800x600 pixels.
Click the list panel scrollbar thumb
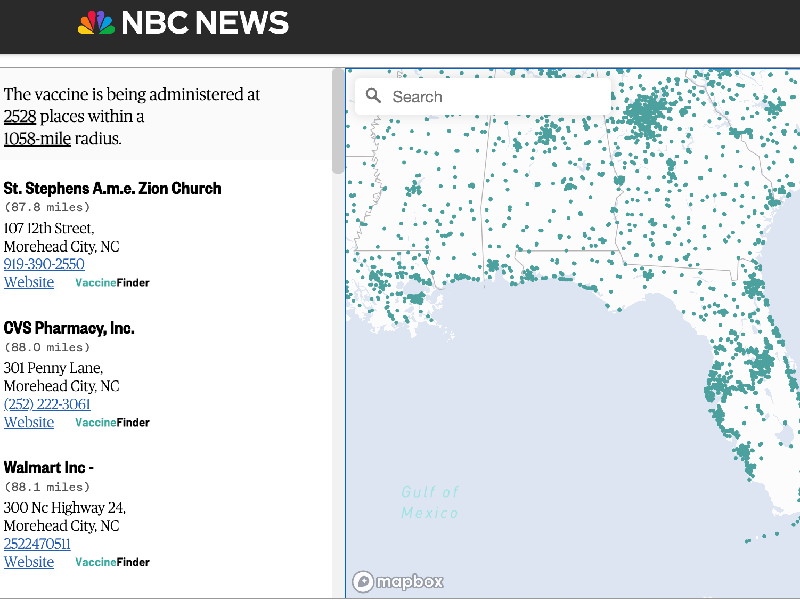click(x=338, y=121)
